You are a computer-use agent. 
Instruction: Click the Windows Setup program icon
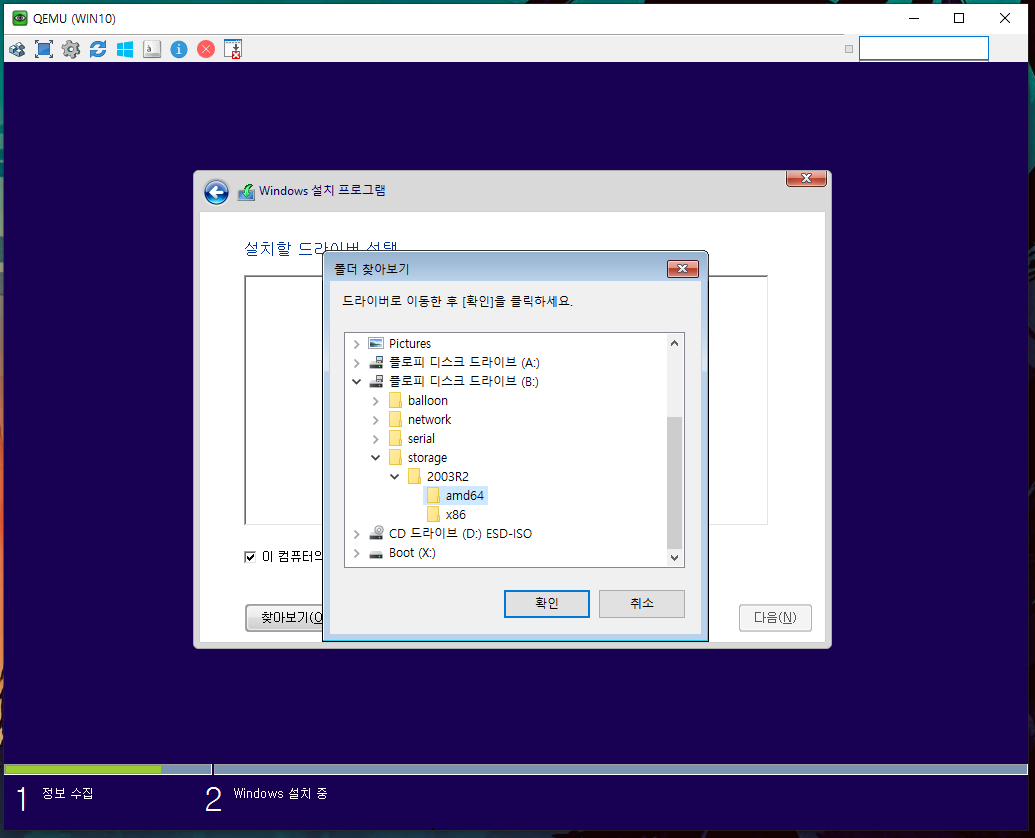pyautogui.click(x=246, y=192)
